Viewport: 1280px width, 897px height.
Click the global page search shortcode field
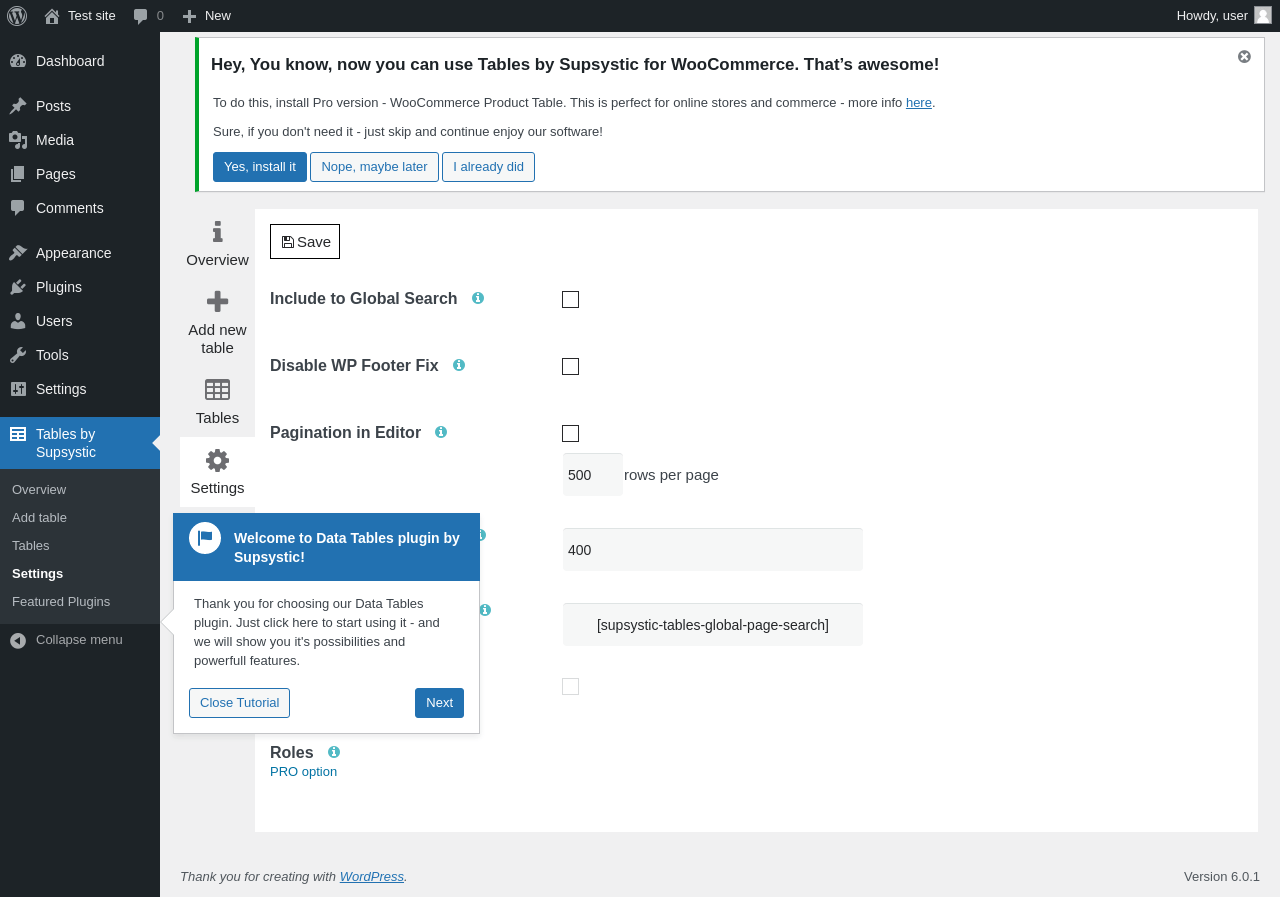point(713,625)
